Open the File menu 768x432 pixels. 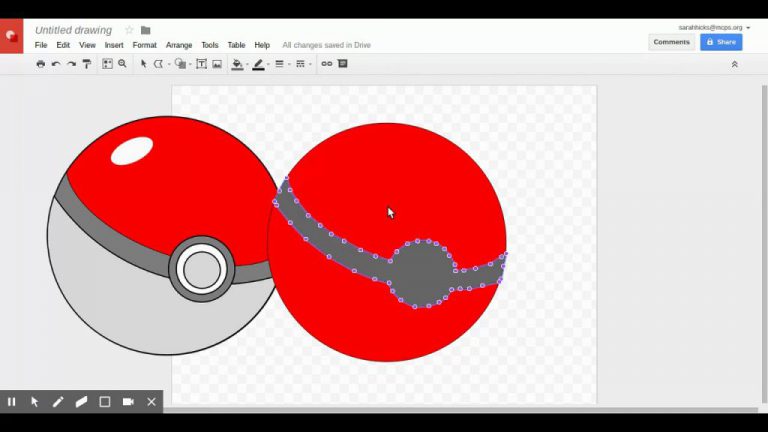41,45
